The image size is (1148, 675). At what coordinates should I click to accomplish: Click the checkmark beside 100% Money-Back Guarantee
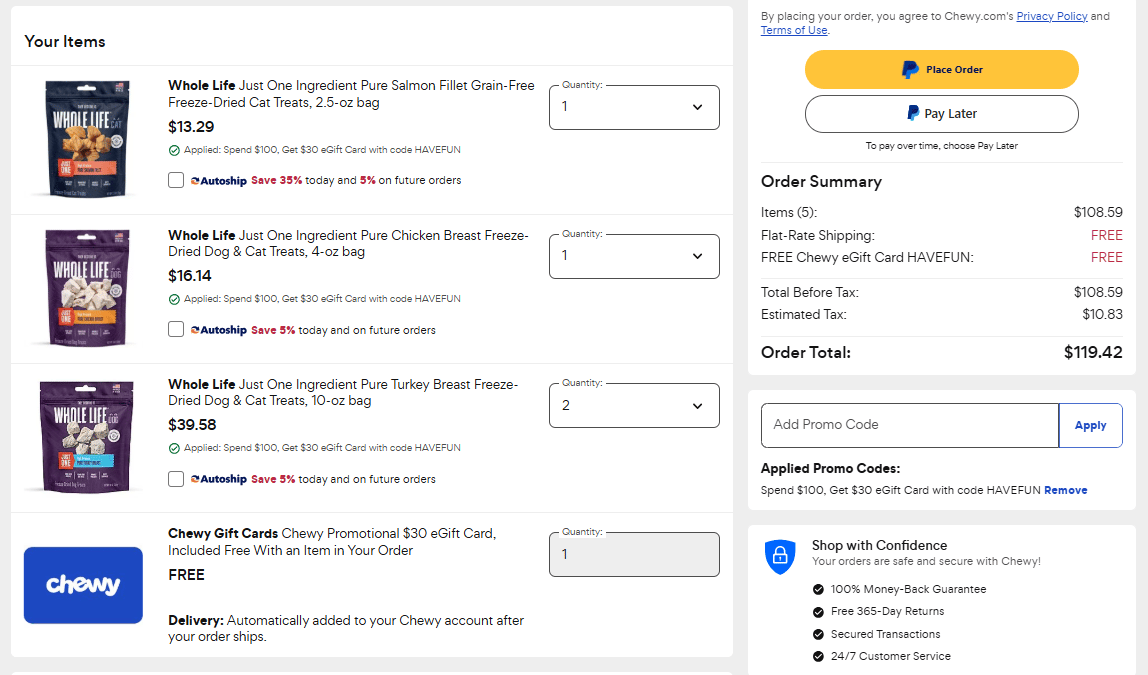point(819,589)
